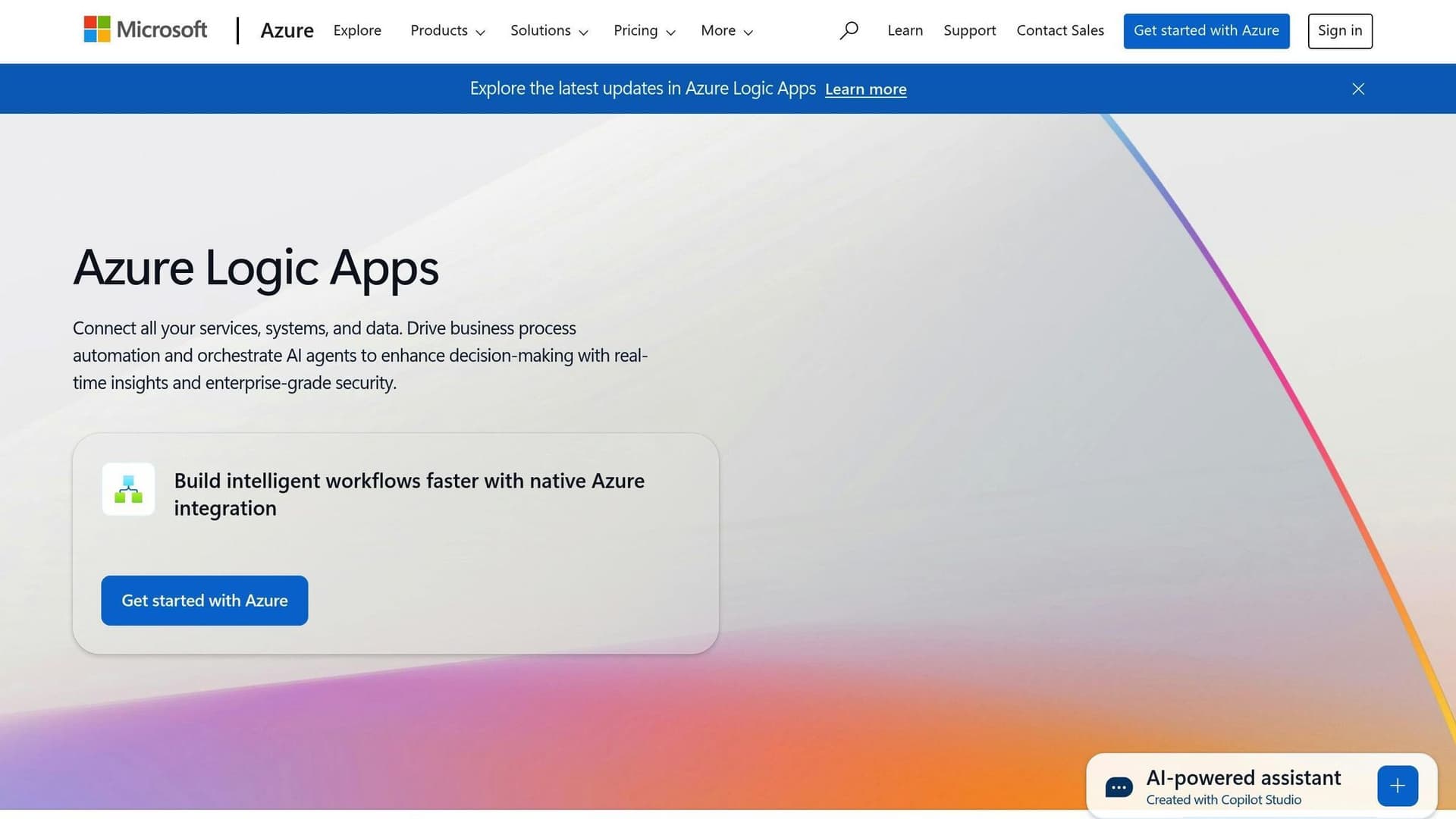The width and height of the screenshot is (1456, 819).
Task: Click the AI-powered assistant chat bubble icon
Action: [x=1119, y=787]
